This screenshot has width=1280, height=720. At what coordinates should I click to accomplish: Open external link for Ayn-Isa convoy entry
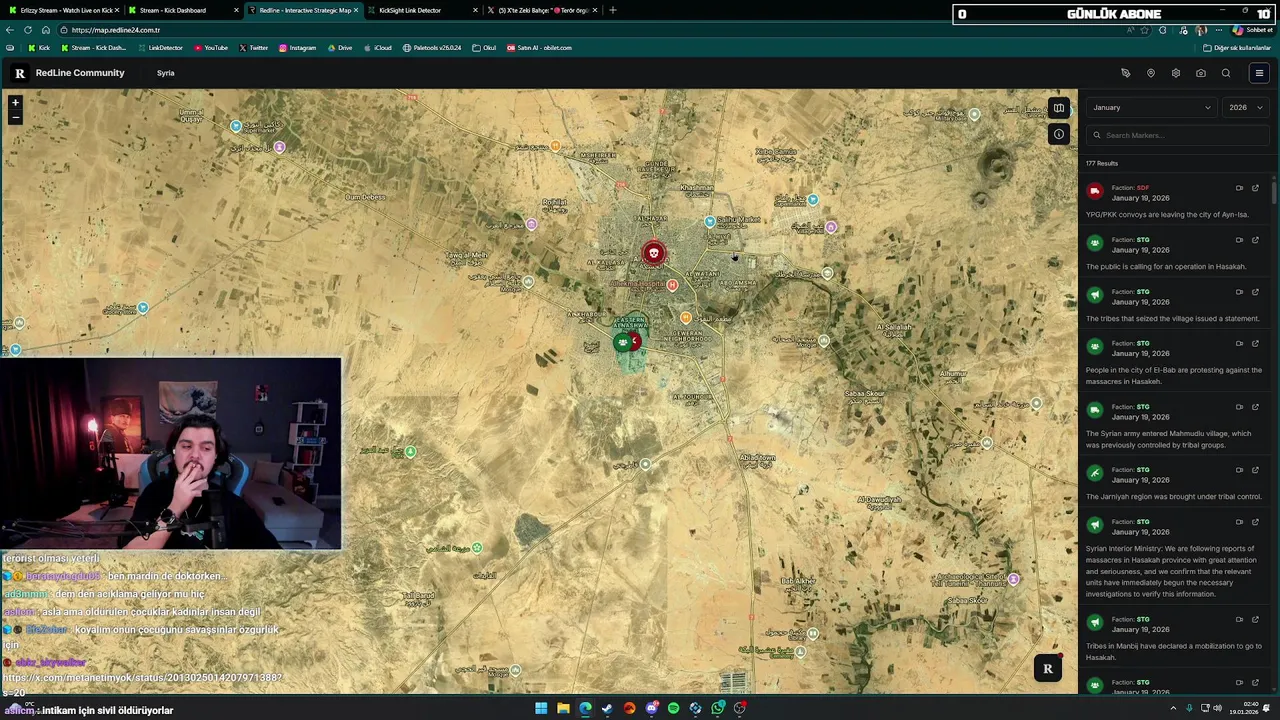point(1255,188)
